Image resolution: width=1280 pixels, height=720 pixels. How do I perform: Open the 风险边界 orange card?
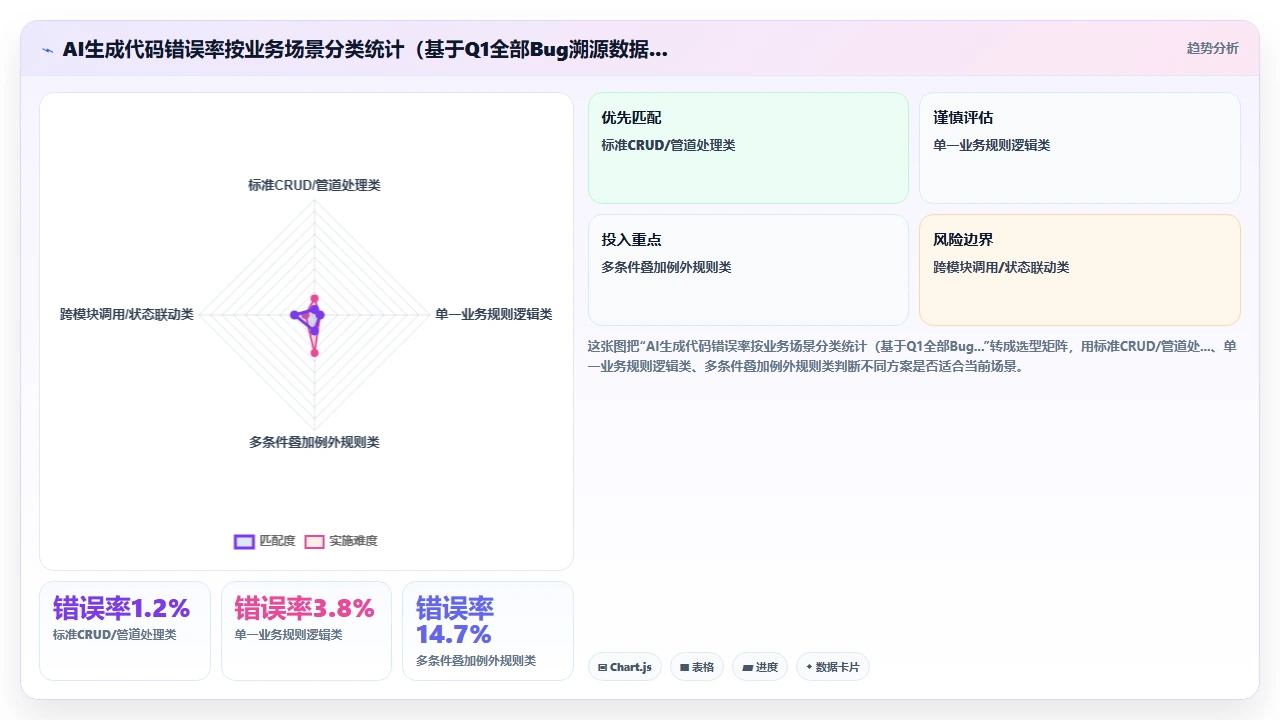click(1080, 270)
